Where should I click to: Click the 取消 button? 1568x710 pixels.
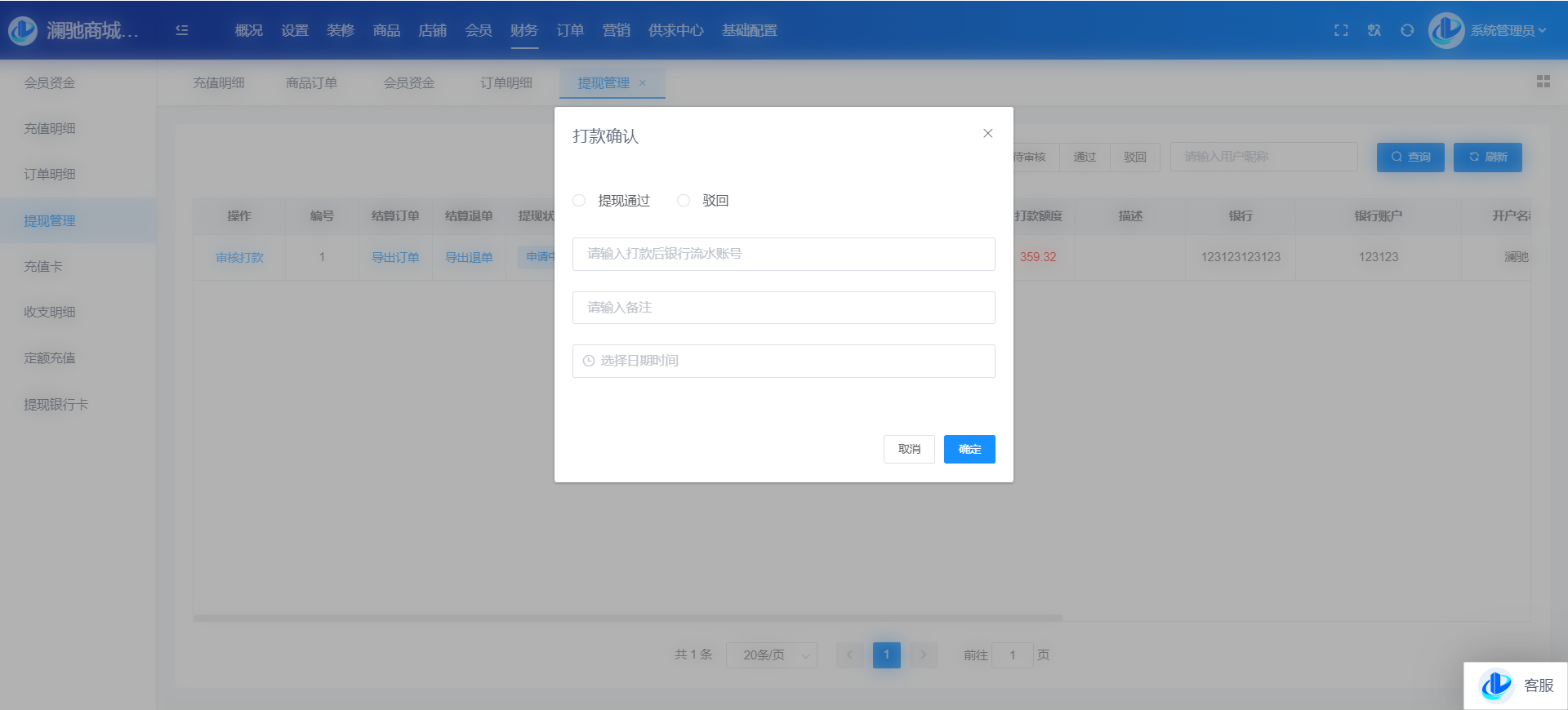pos(909,449)
